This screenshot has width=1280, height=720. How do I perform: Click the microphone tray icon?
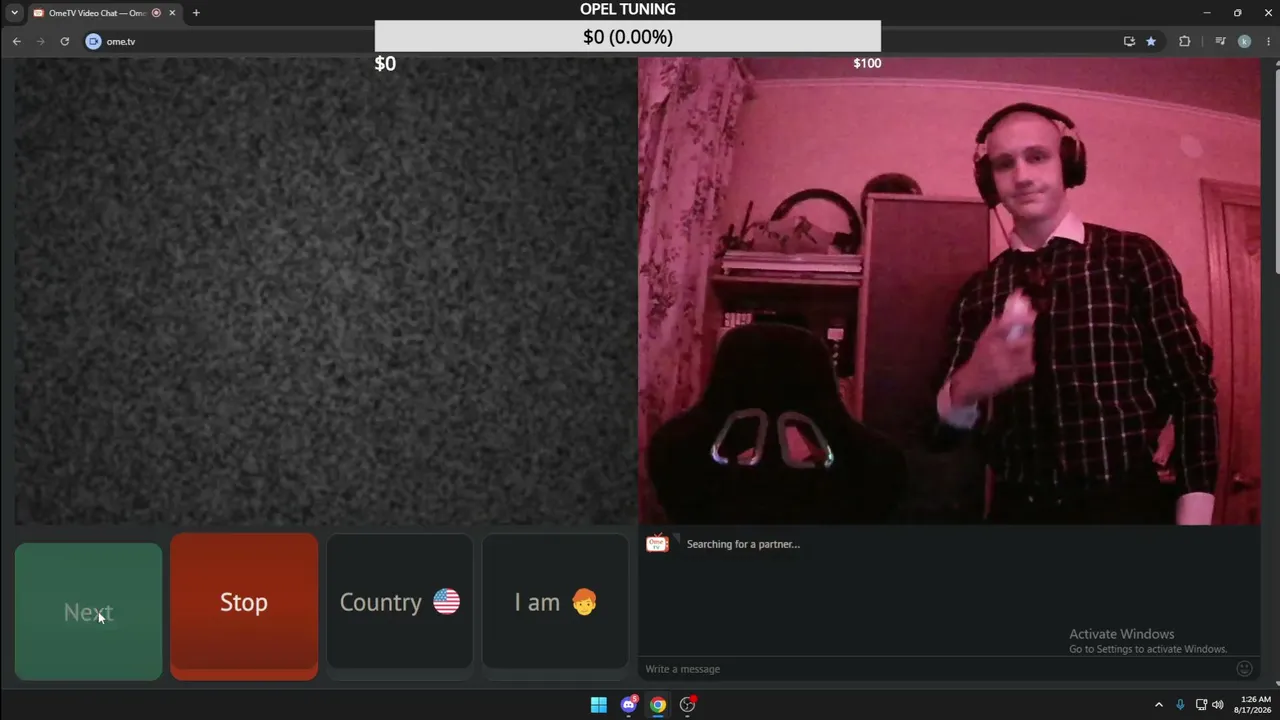[x=1180, y=705]
